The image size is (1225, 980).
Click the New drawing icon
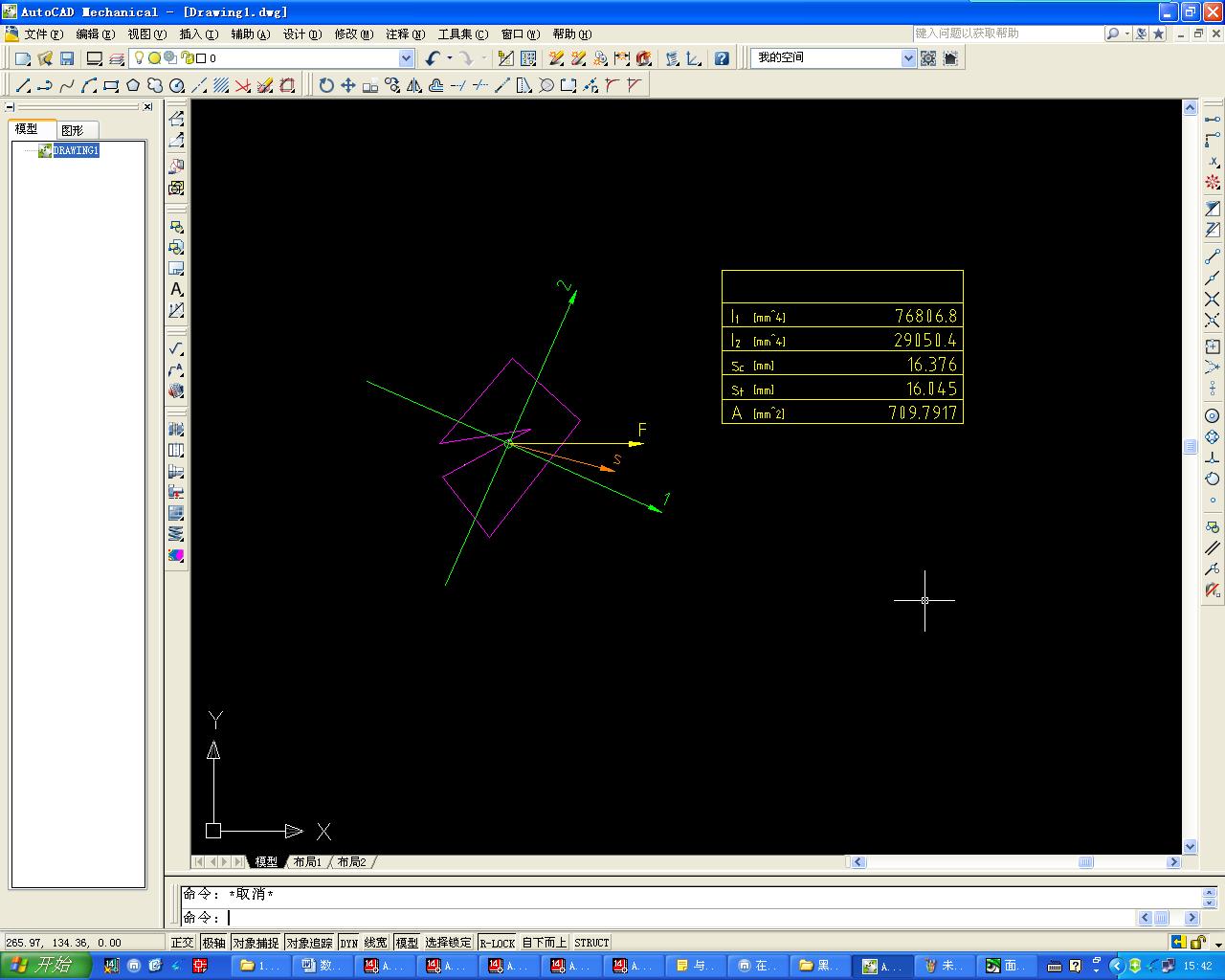pyautogui.click(x=23, y=58)
